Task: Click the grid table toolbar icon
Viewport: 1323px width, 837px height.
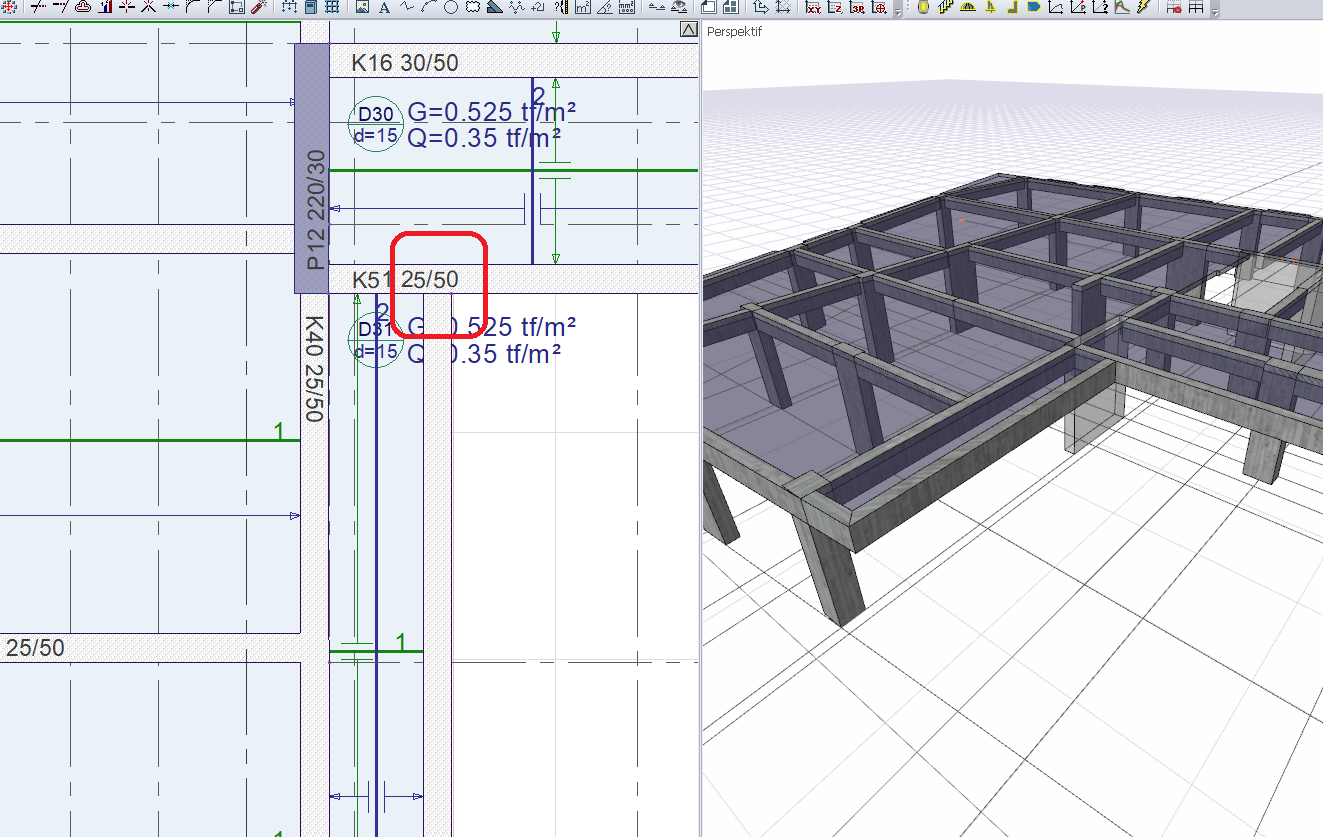Action: tap(332, 7)
